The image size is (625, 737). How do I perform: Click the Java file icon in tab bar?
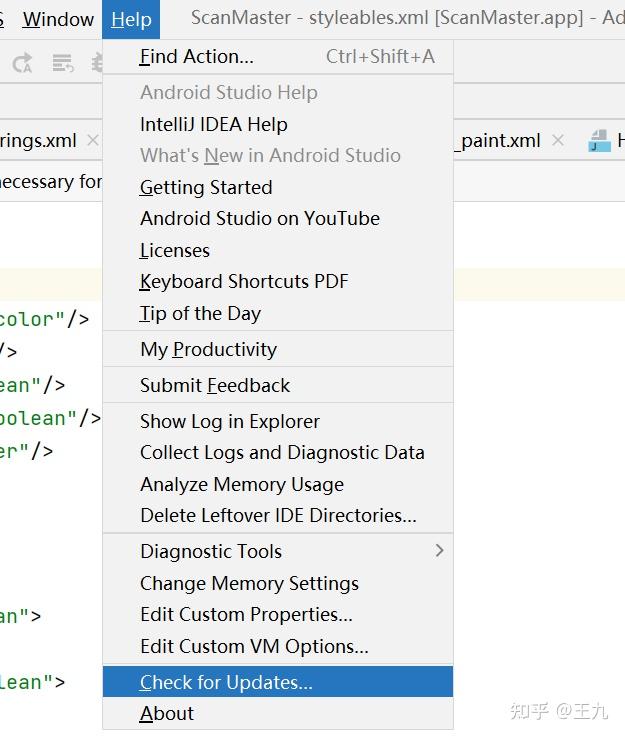tap(600, 141)
